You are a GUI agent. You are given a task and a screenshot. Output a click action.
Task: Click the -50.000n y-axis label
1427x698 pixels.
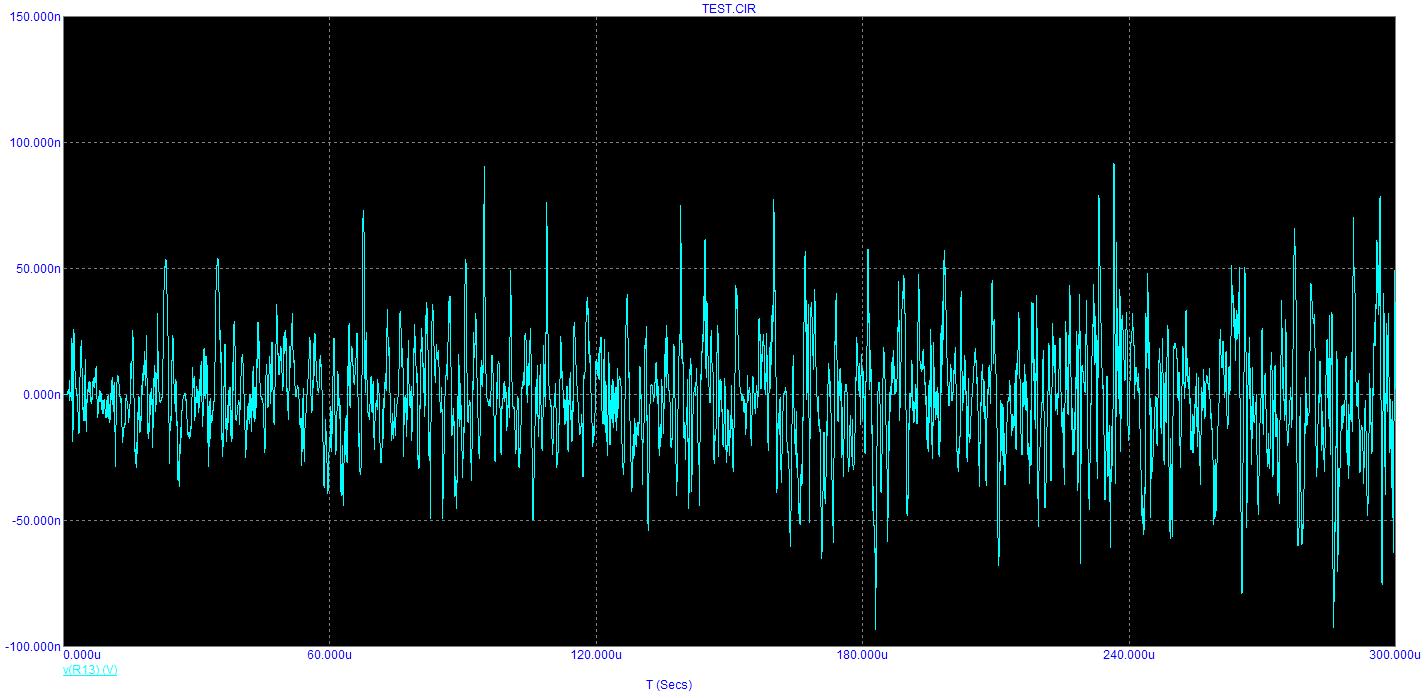click(36, 521)
